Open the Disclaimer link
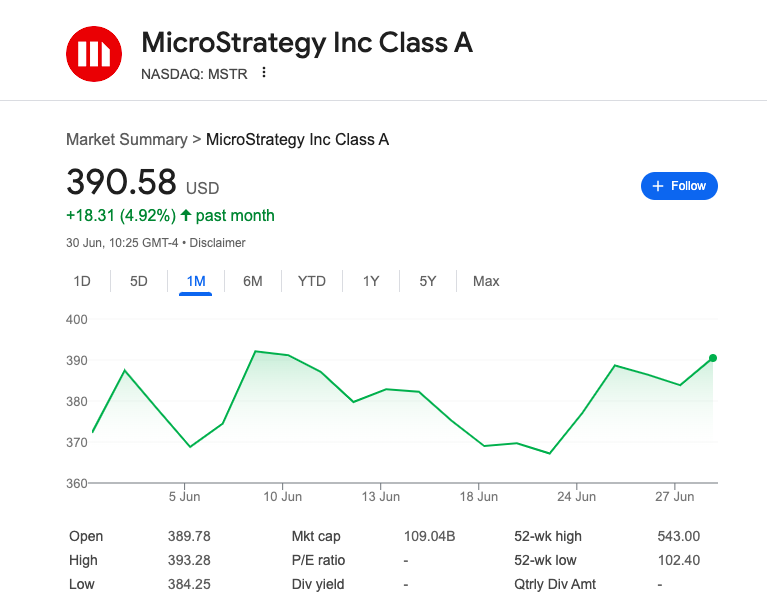 (217, 243)
